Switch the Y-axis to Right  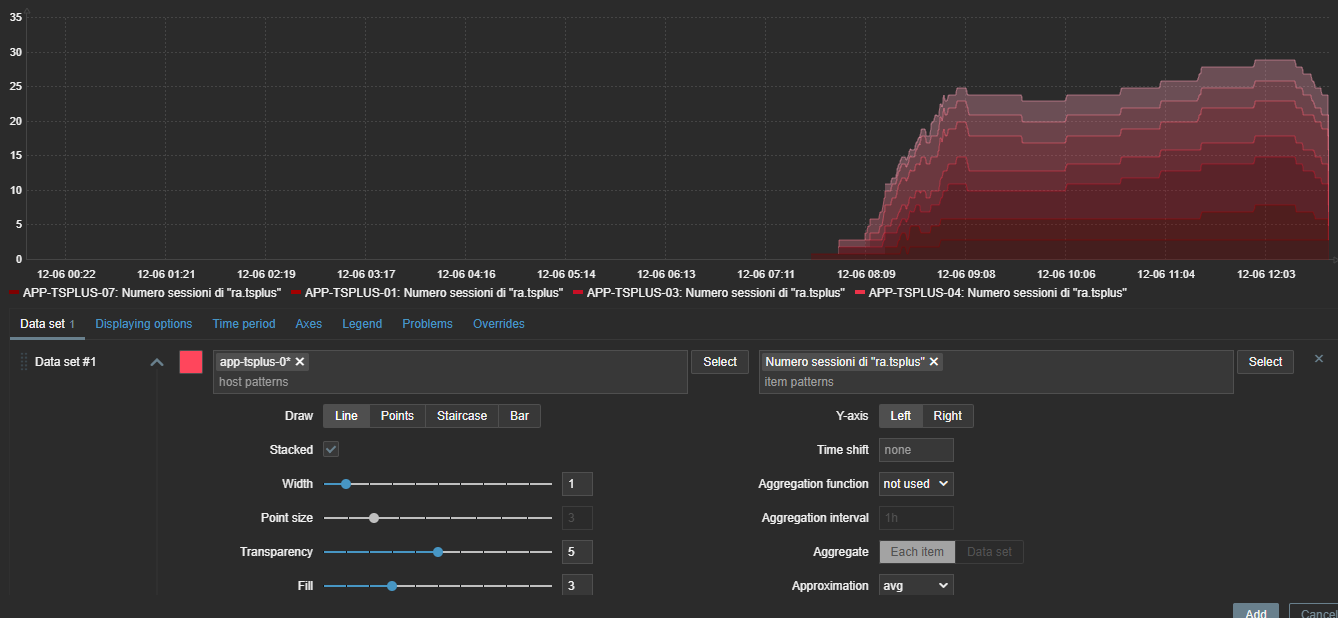(x=947, y=416)
